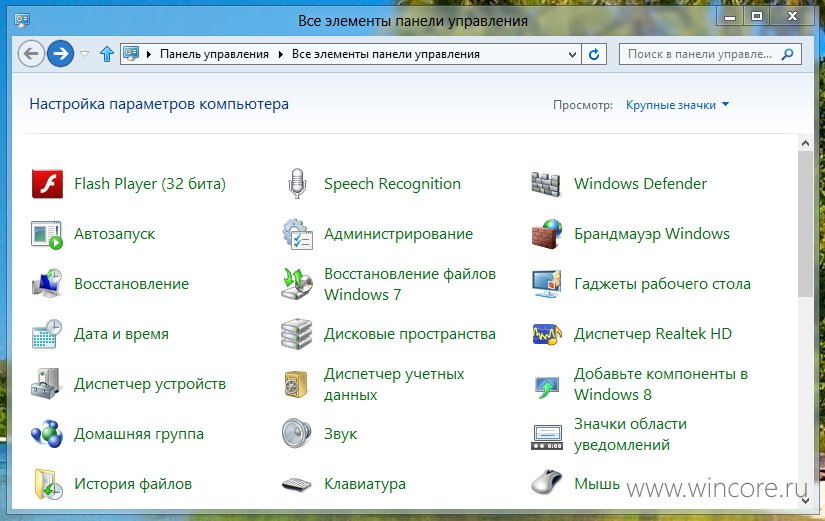
Task: Open the Восстановление computer icon
Action: tap(47, 284)
